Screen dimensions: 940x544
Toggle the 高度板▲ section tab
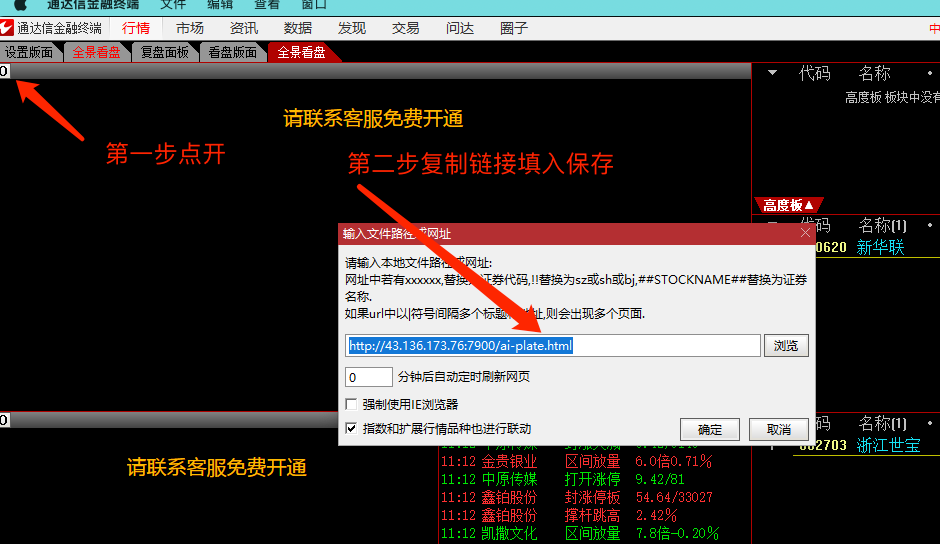click(x=788, y=205)
